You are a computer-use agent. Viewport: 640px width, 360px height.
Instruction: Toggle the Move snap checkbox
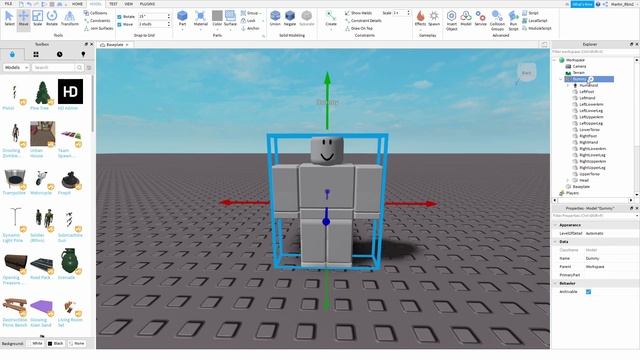119,24
